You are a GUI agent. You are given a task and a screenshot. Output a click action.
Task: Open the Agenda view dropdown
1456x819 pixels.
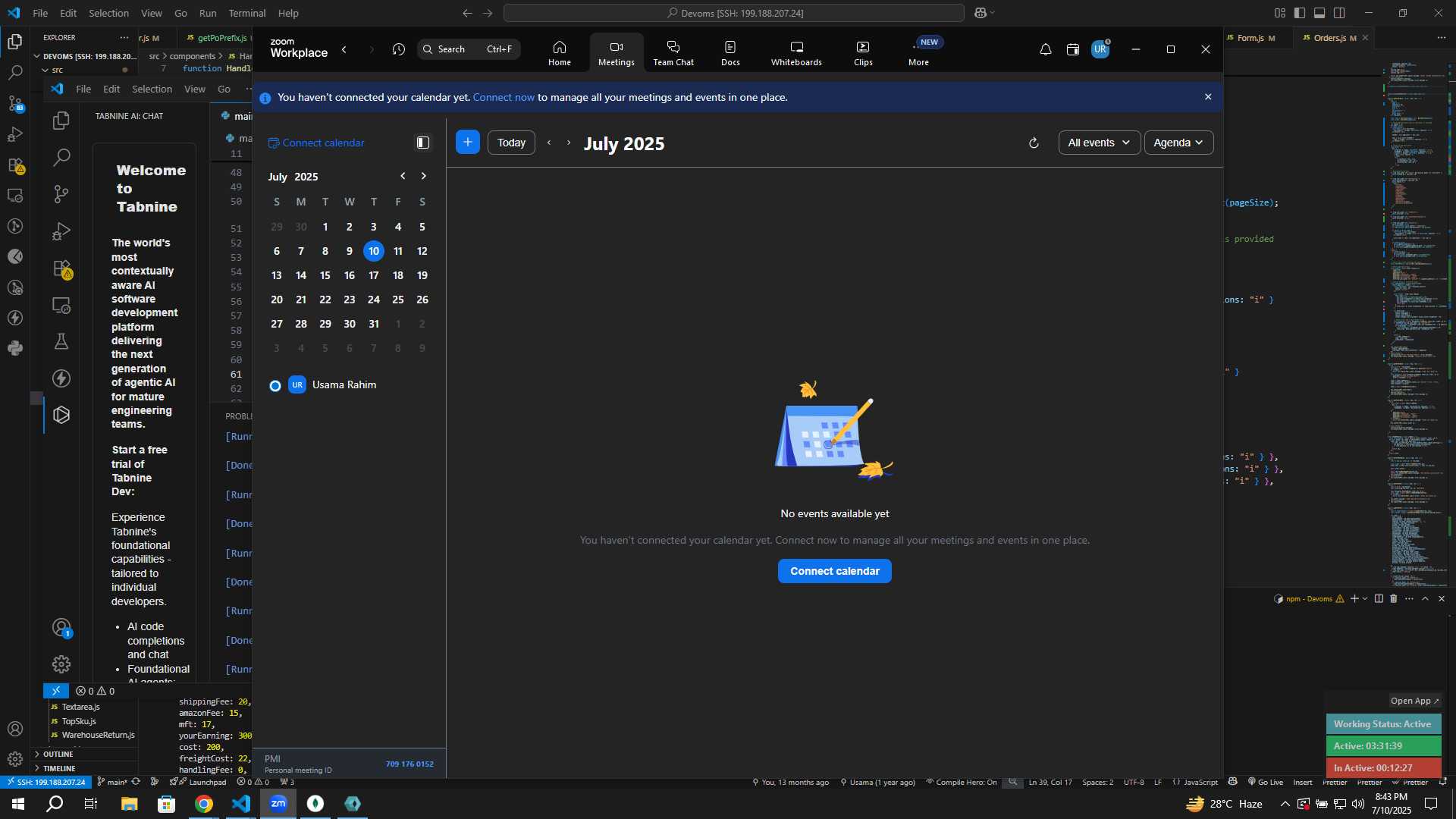click(1178, 143)
